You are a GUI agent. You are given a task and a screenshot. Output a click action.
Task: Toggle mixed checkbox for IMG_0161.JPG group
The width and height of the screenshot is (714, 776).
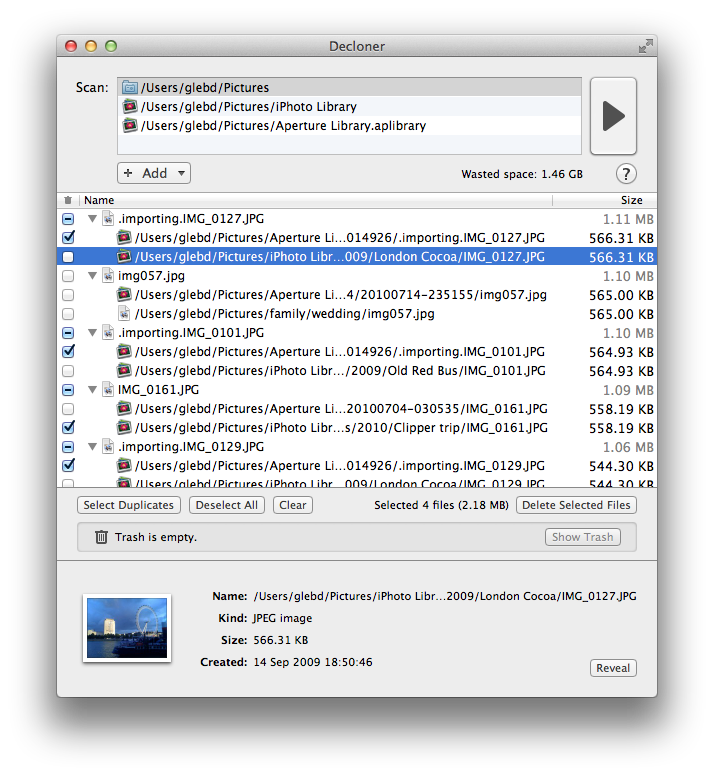click(x=68, y=389)
